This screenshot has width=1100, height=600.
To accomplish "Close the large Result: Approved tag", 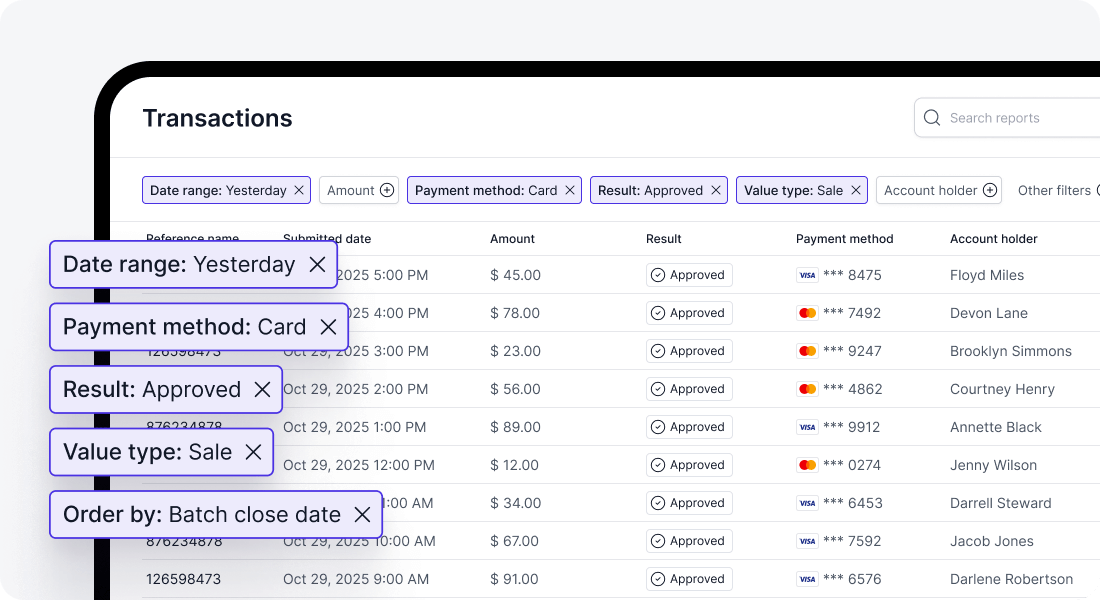I will click(x=262, y=389).
